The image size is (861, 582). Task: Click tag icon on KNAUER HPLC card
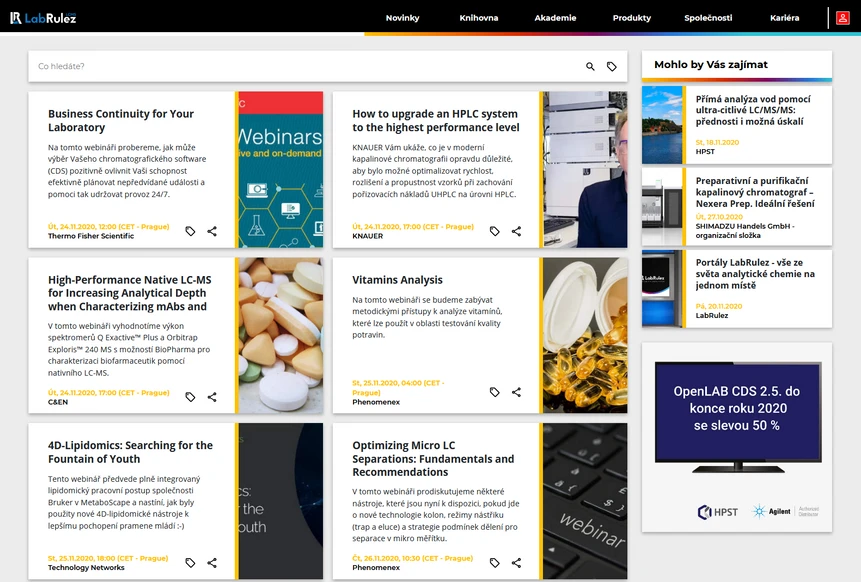494,231
